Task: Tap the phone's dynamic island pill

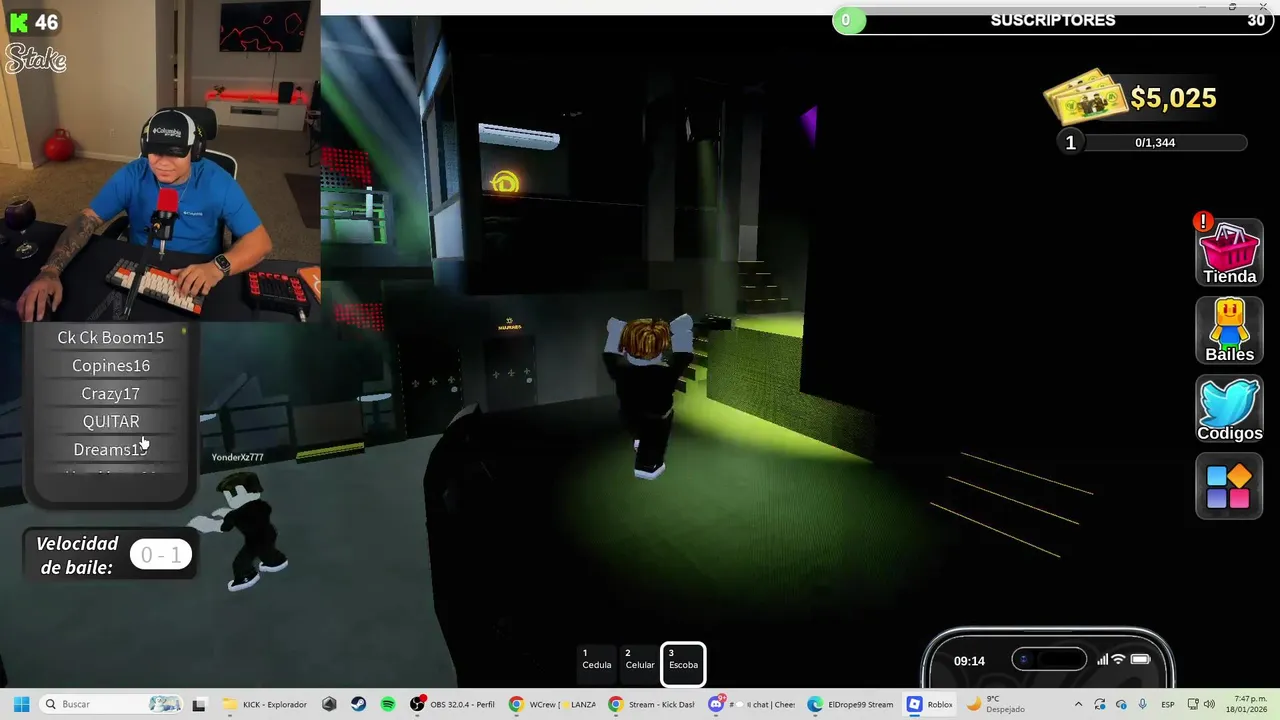Action: pos(1048,660)
